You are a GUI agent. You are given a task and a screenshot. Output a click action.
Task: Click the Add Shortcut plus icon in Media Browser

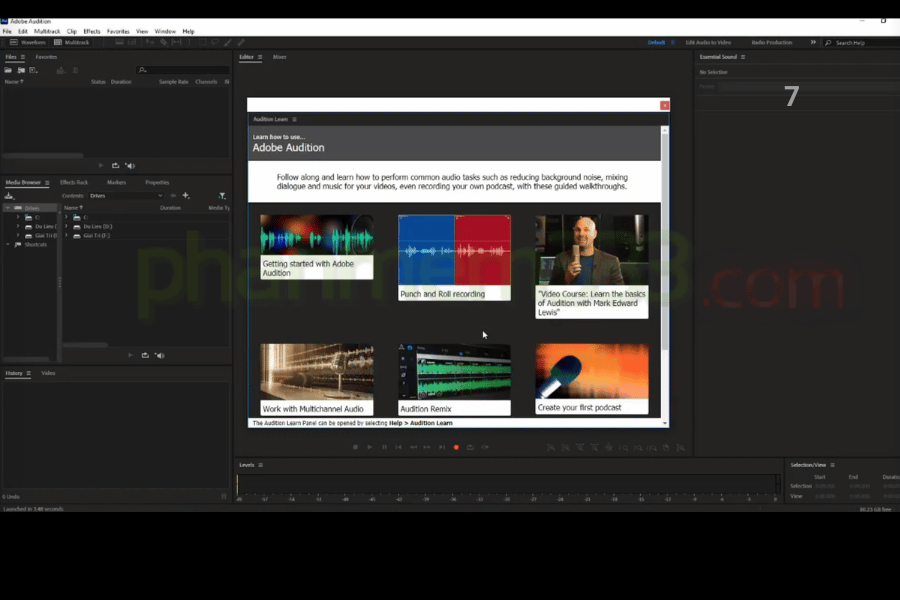186,196
